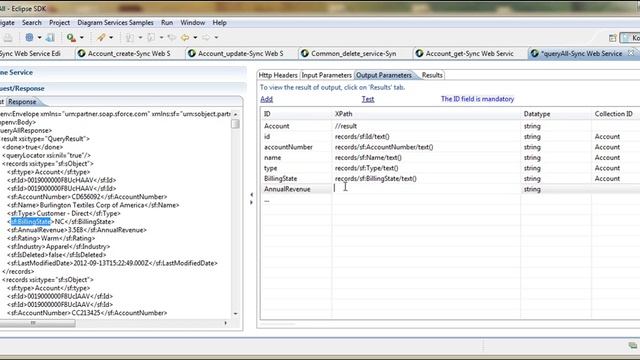This screenshot has height=360, width=640.
Task: Open dropdown next to the pencil icon
Action: [x=111, y=38]
